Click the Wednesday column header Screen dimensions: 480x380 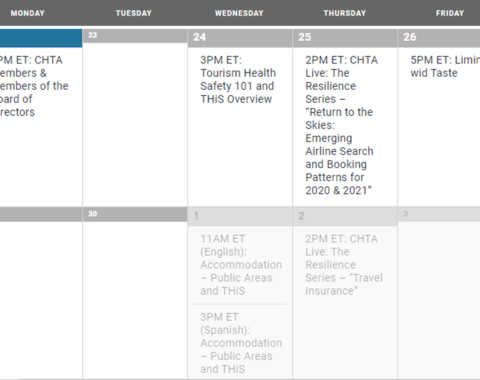pos(239,13)
